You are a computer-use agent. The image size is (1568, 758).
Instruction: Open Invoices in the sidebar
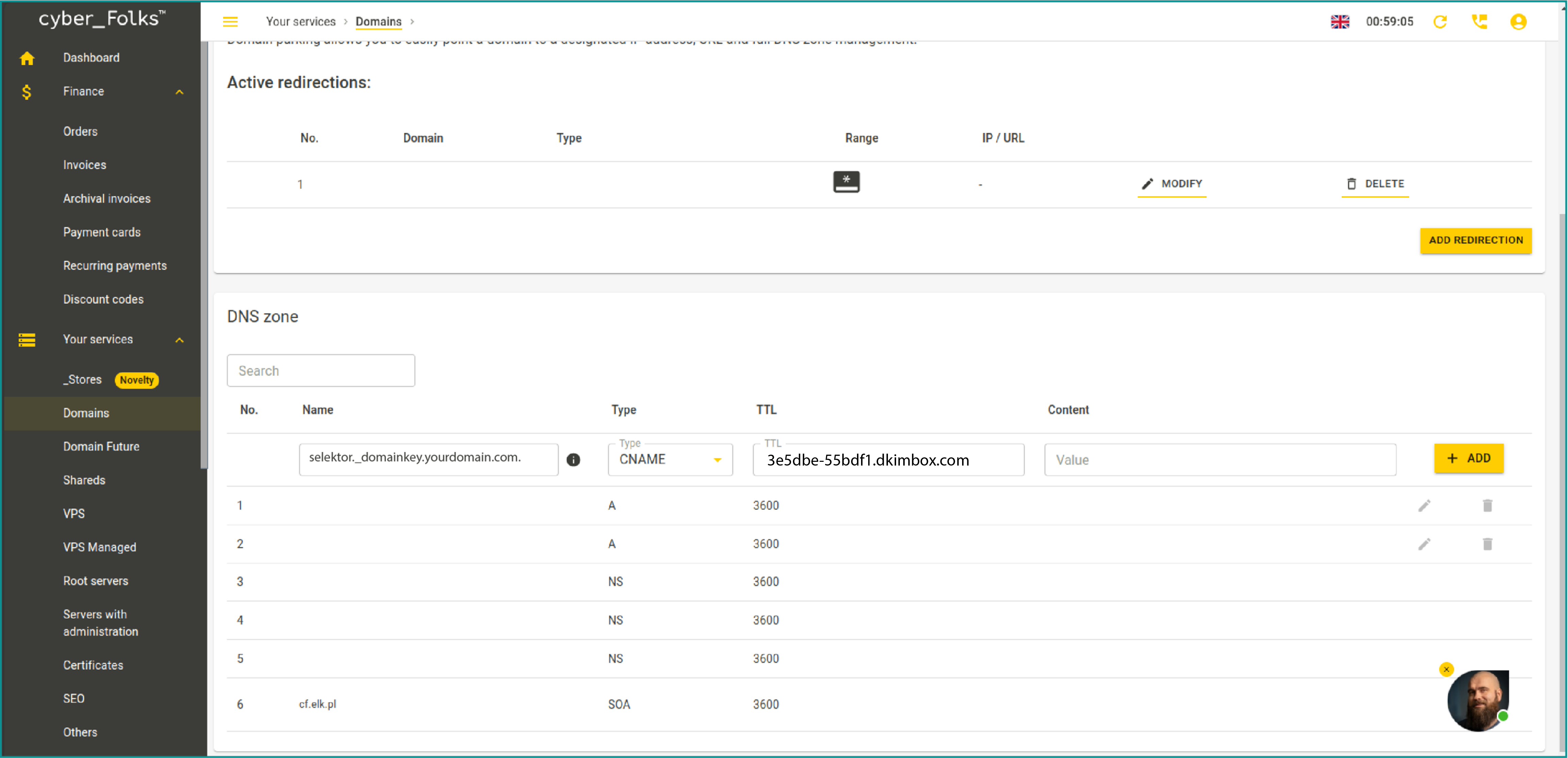click(85, 165)
